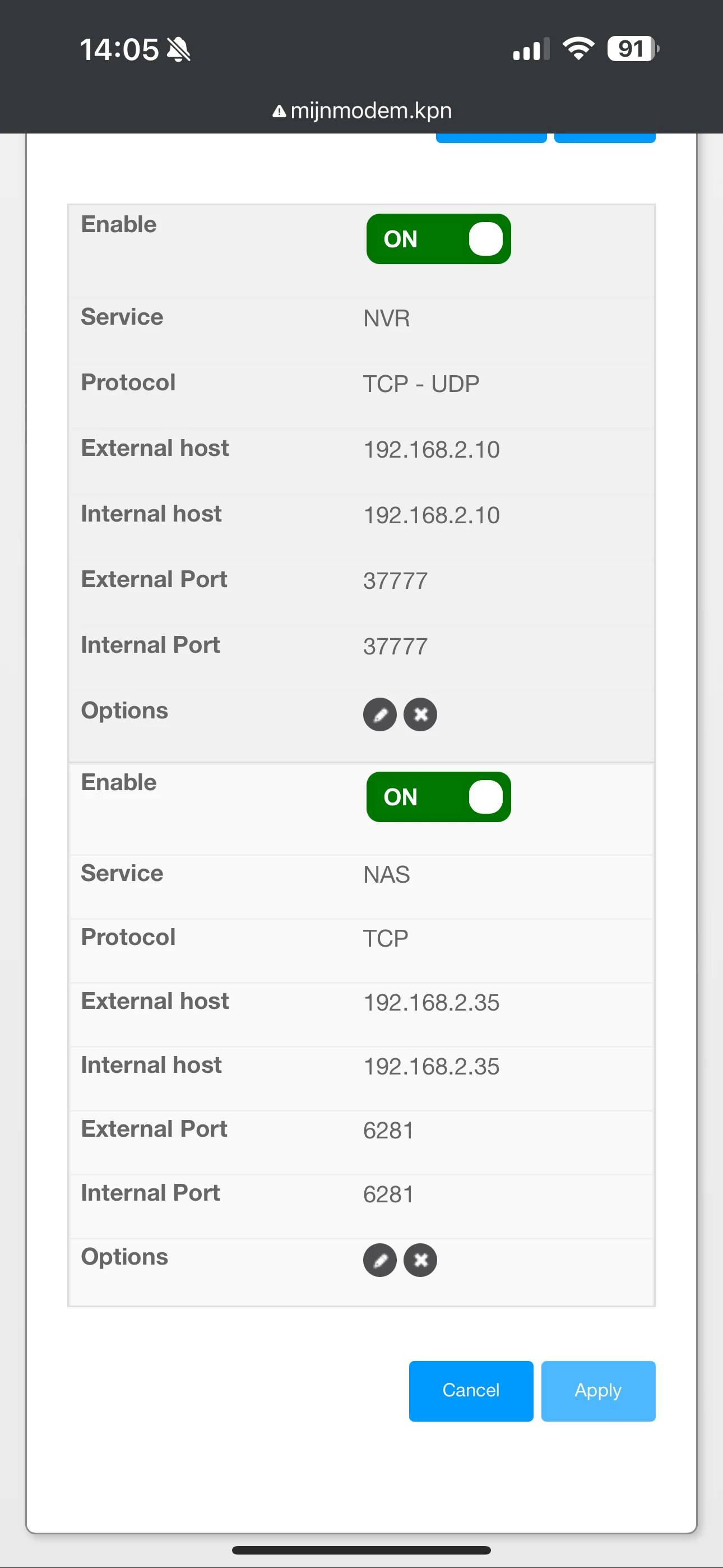
Task: Disable the NVR rule toggle
Action: [438, 238]
